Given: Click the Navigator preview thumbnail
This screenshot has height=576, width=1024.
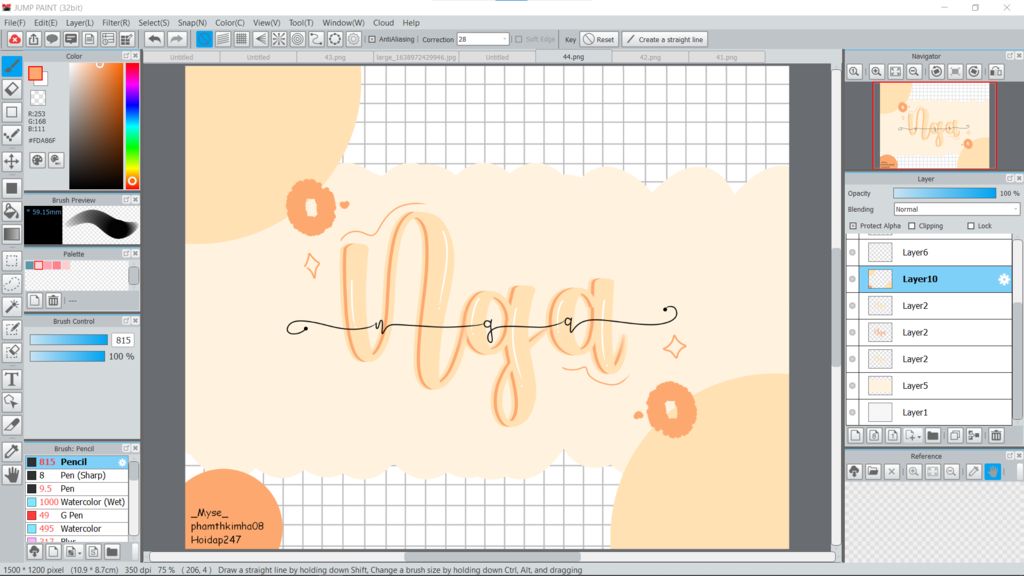Looking at the screenshot, I should coord(935,125).
